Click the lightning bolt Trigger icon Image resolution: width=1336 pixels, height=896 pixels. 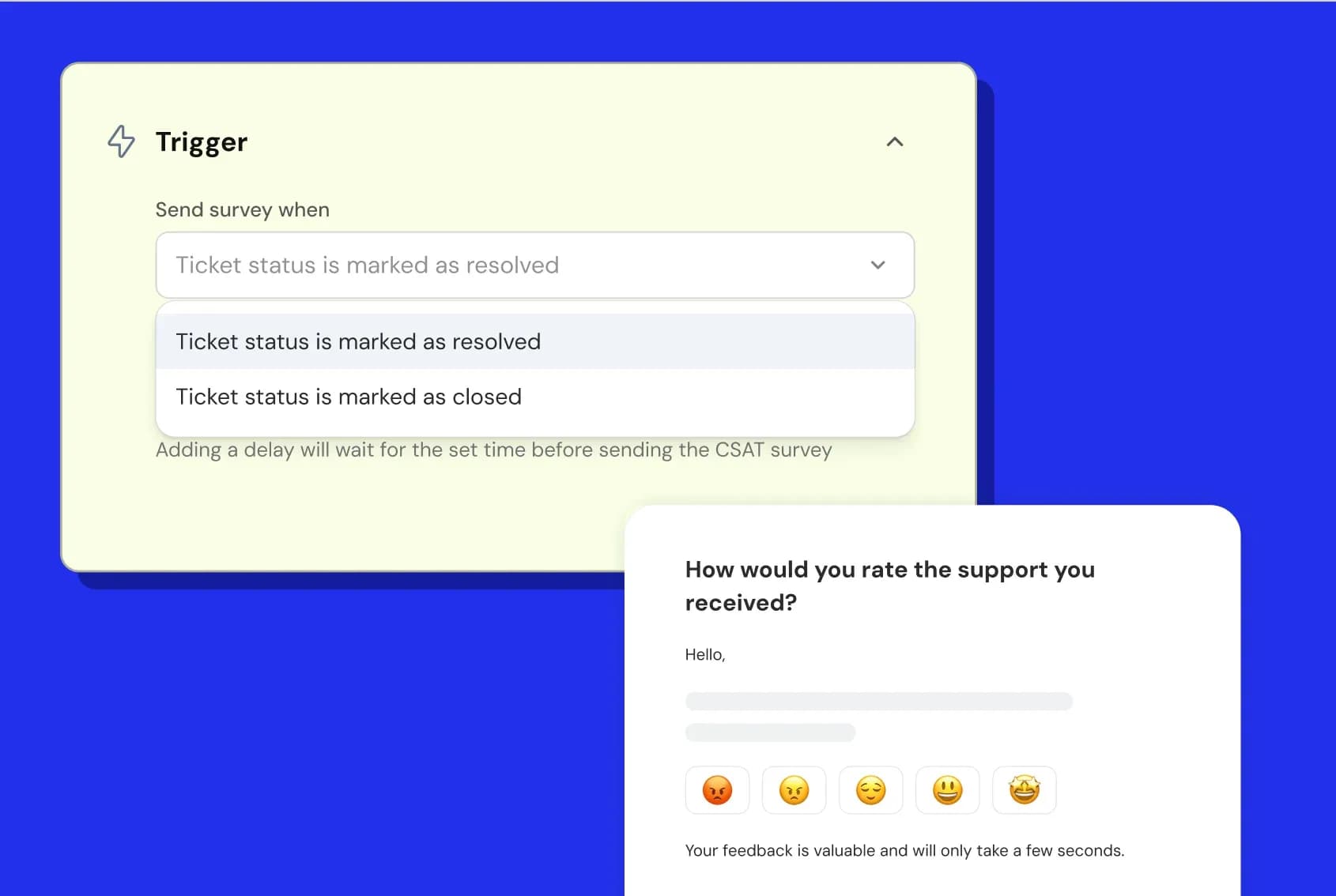coord(121,141)
